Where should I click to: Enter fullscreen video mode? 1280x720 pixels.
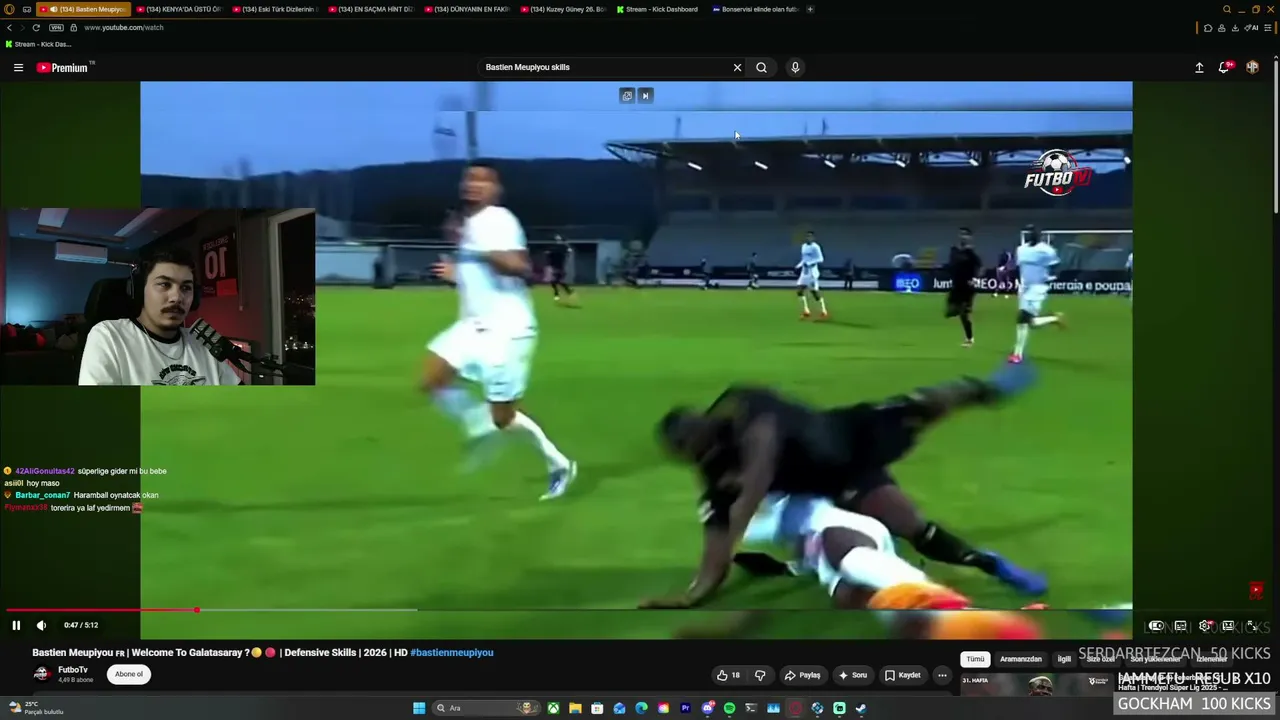pos(1252,626)
